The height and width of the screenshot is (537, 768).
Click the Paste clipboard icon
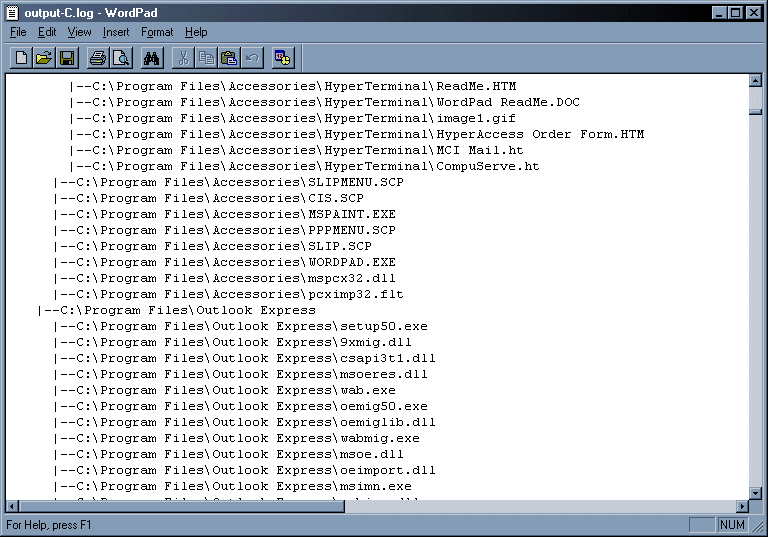tap(229, 58)
